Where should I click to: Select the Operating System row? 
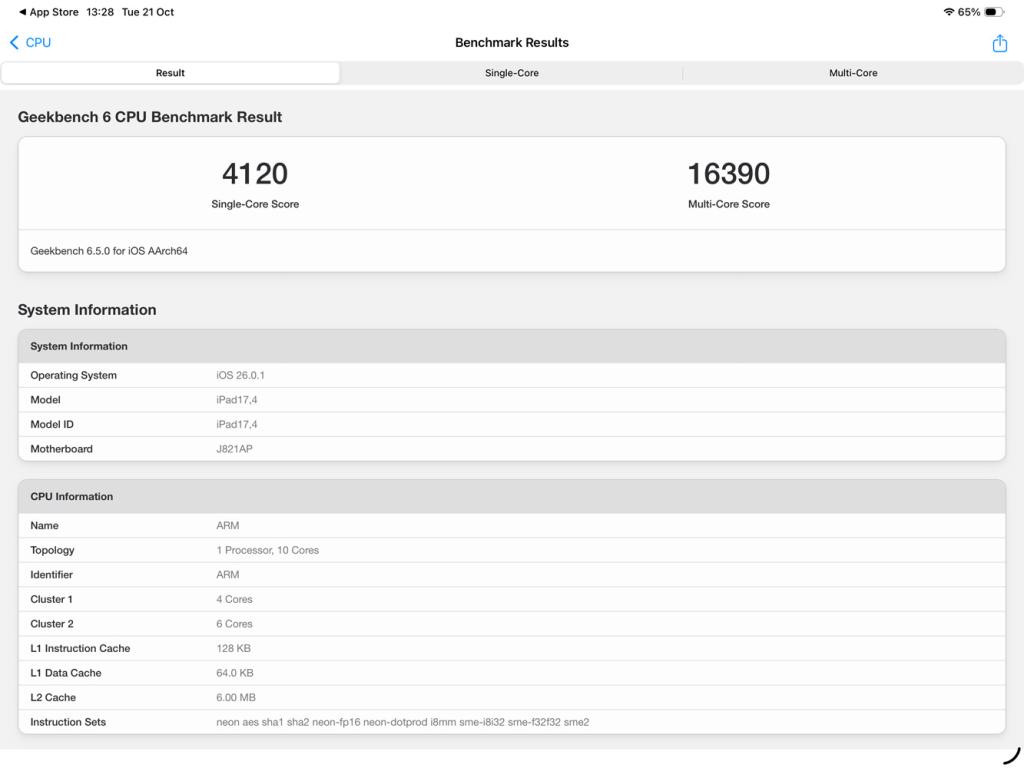point(511,376)
